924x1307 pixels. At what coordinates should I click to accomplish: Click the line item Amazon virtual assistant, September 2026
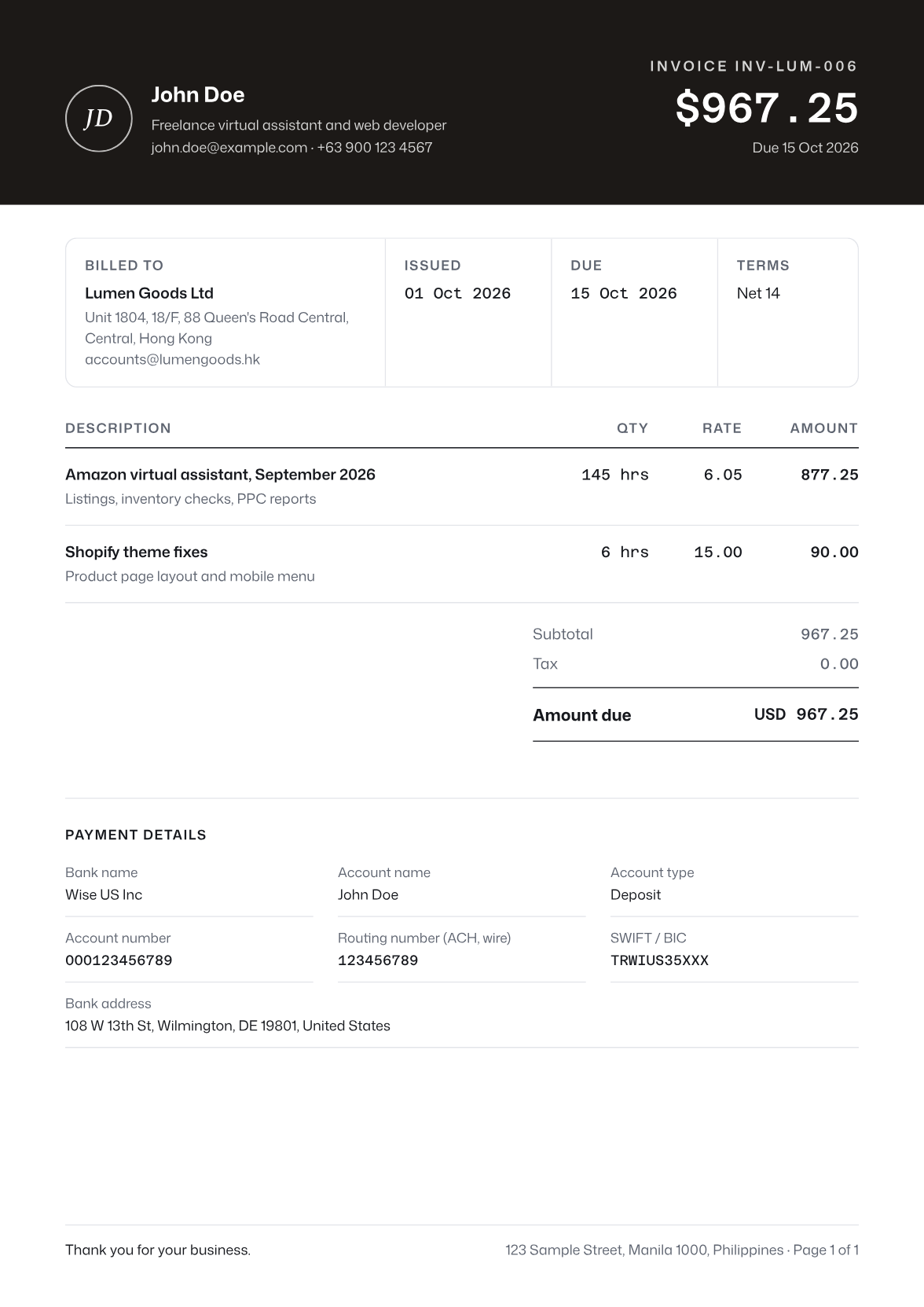tap(220, 475)
